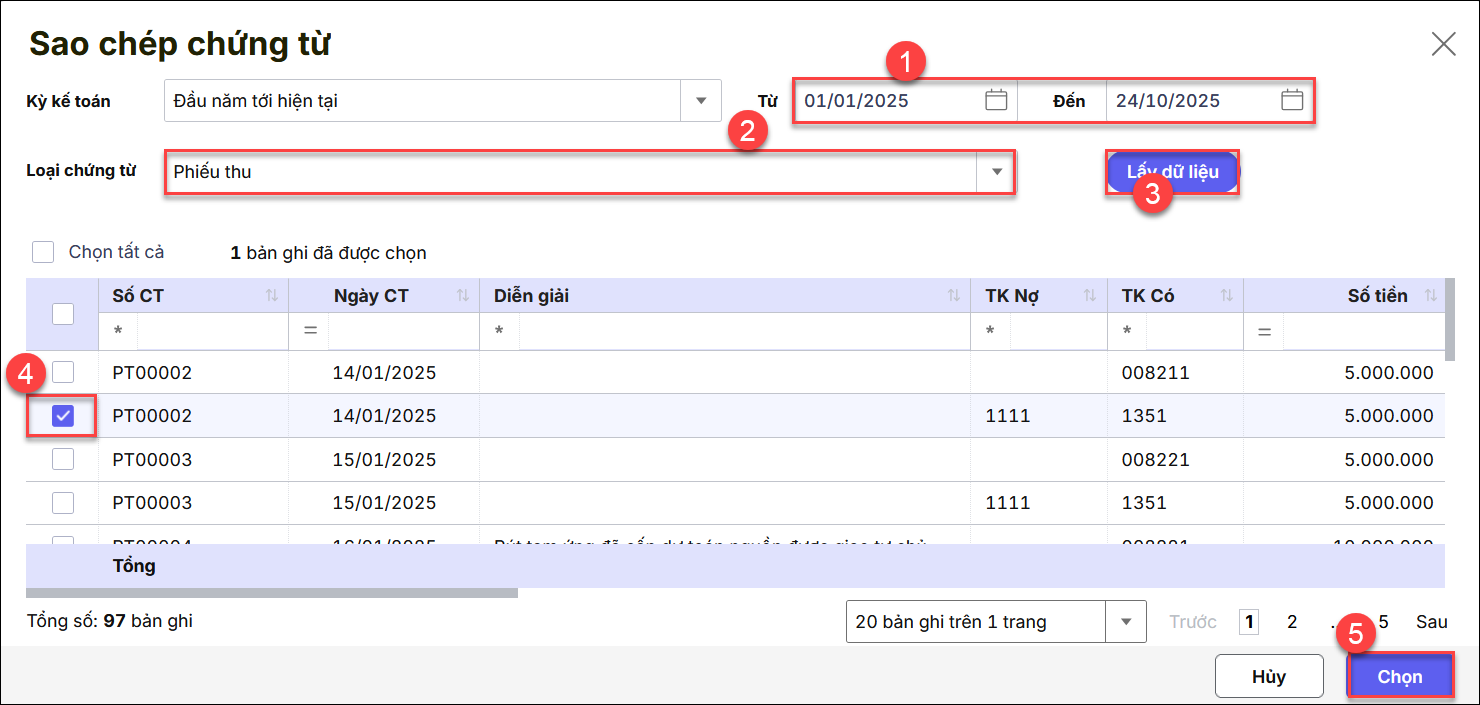Click the 'Hủy' button
This screenshot has height=705, width=1480.
tap(1268, 677)
